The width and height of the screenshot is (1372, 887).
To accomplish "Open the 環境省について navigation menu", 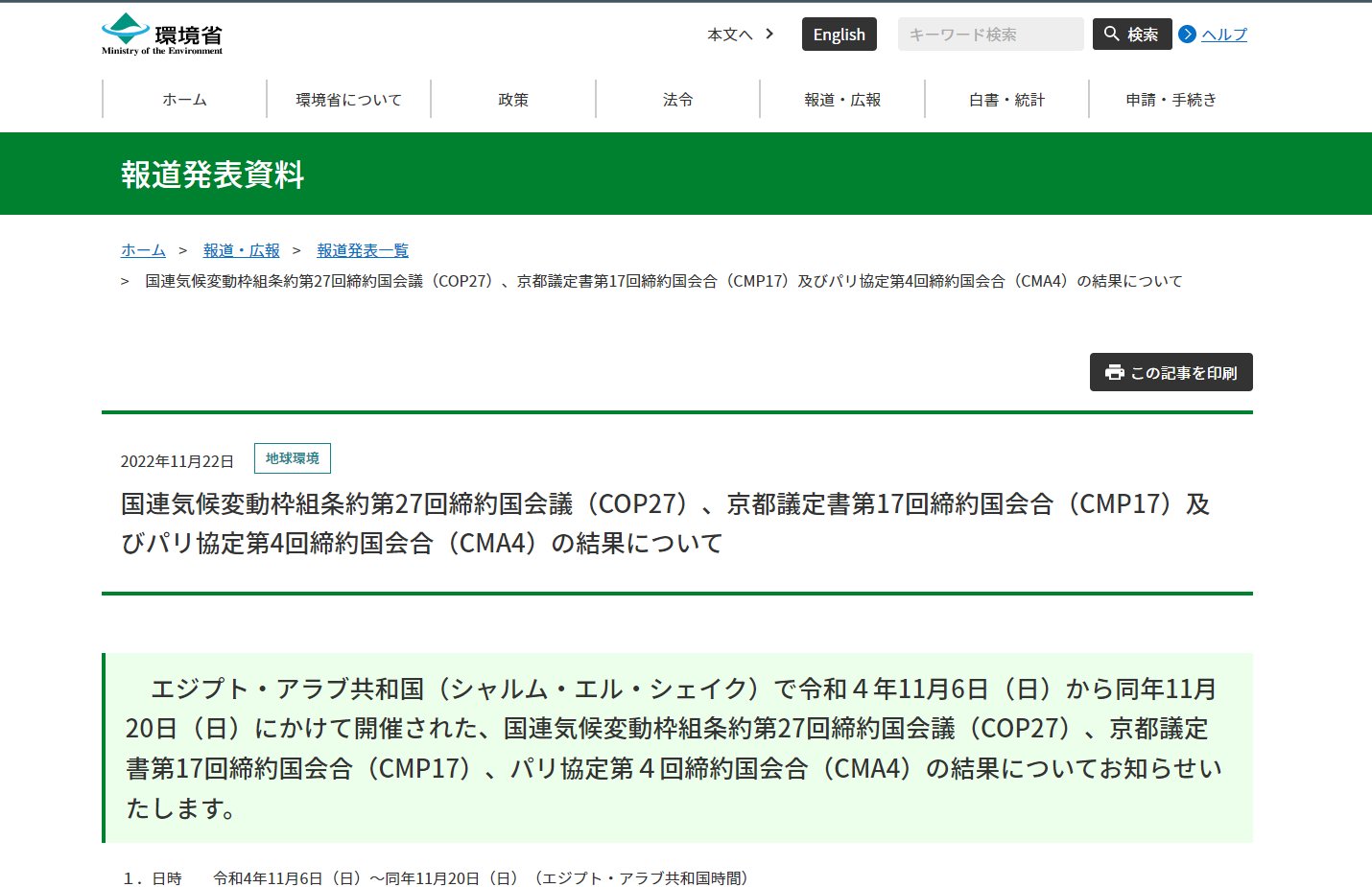I will [x=347, y=98].
